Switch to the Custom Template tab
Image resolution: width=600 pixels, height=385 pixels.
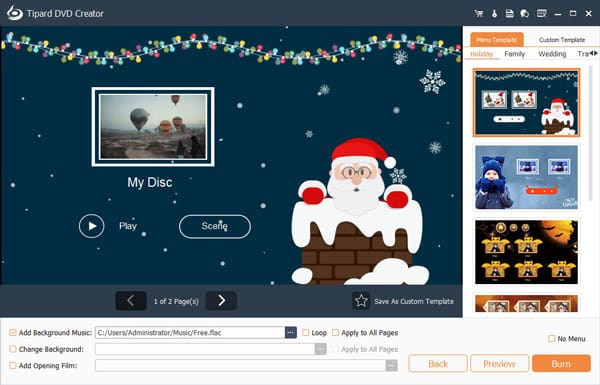click(562, 40)
